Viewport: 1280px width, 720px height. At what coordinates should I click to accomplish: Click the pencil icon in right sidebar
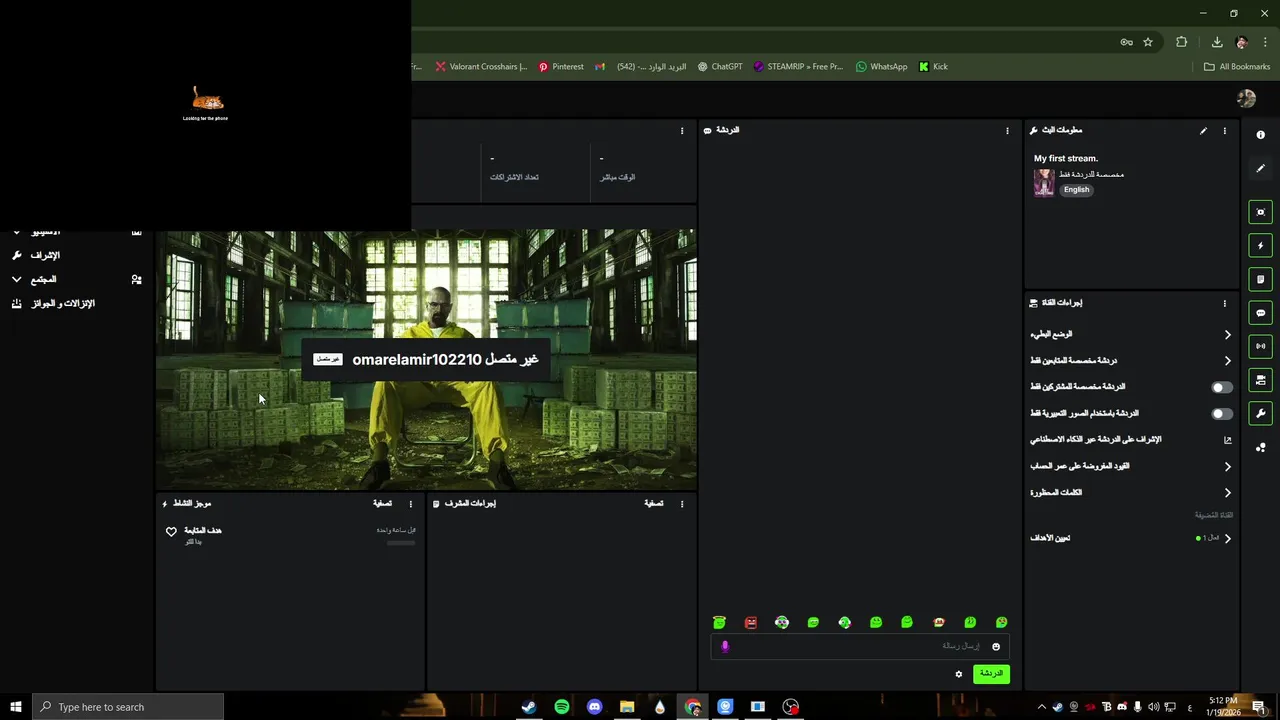coord(1260,168)
